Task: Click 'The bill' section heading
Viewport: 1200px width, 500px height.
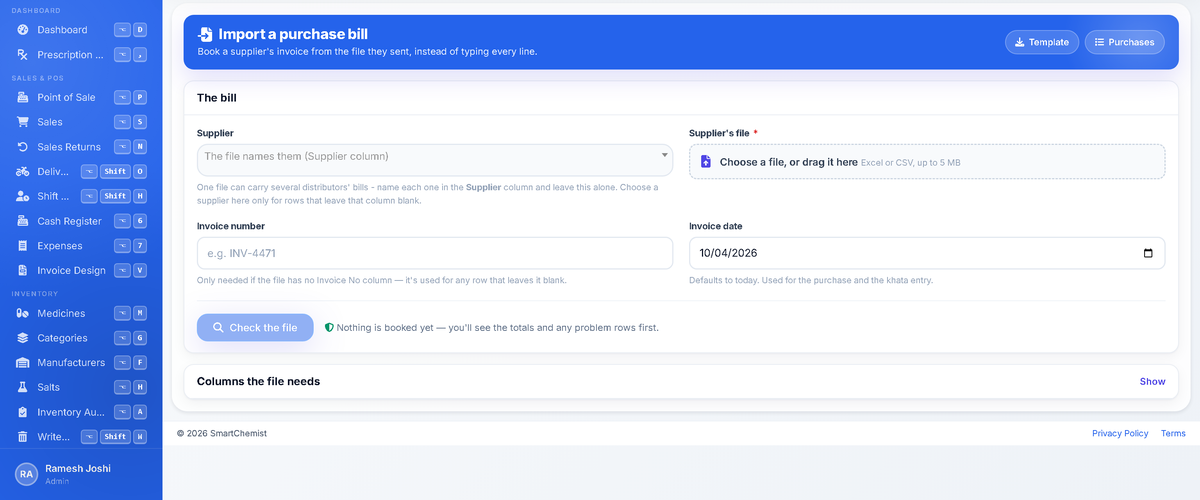Action: (x=216, y=98)
